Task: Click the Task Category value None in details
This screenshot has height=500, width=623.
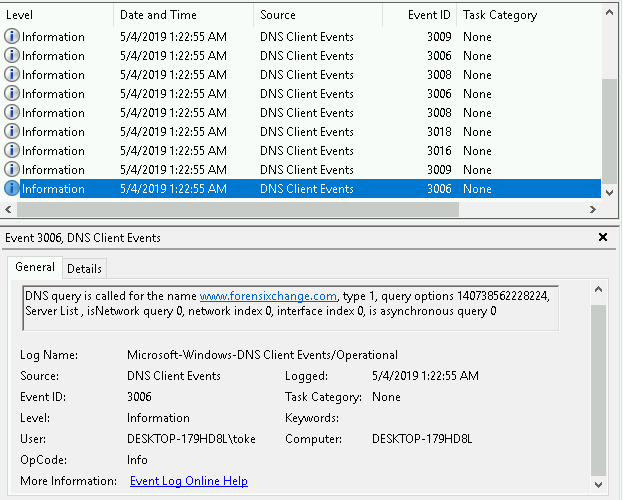Action: click(386, 397)
